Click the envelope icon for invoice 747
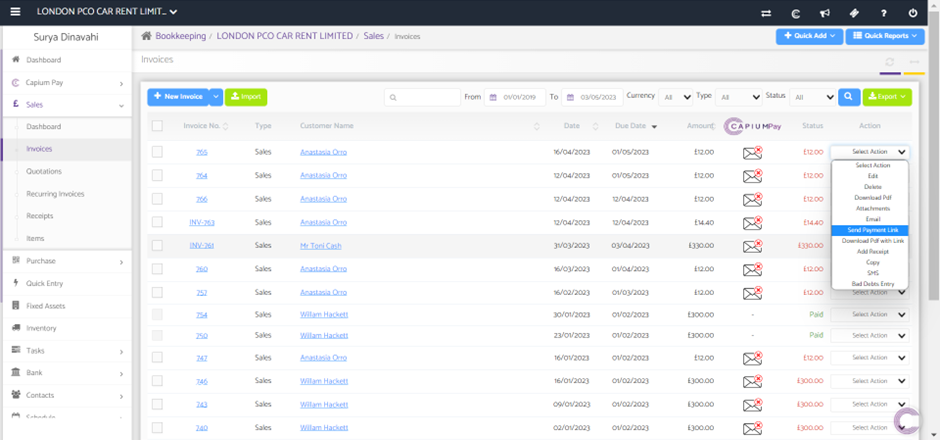This screenshot has height=440, width=940. 752,358
